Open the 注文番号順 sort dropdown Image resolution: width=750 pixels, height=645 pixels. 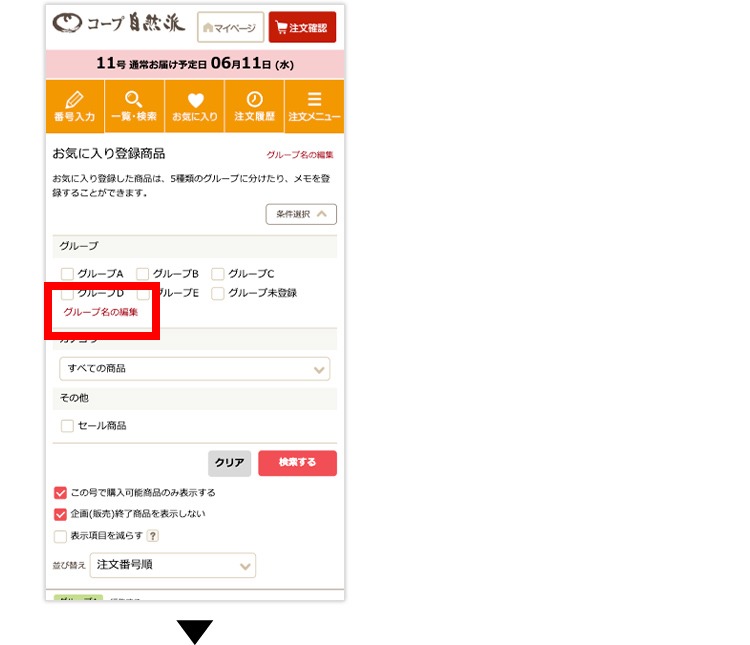click(172, 566)
